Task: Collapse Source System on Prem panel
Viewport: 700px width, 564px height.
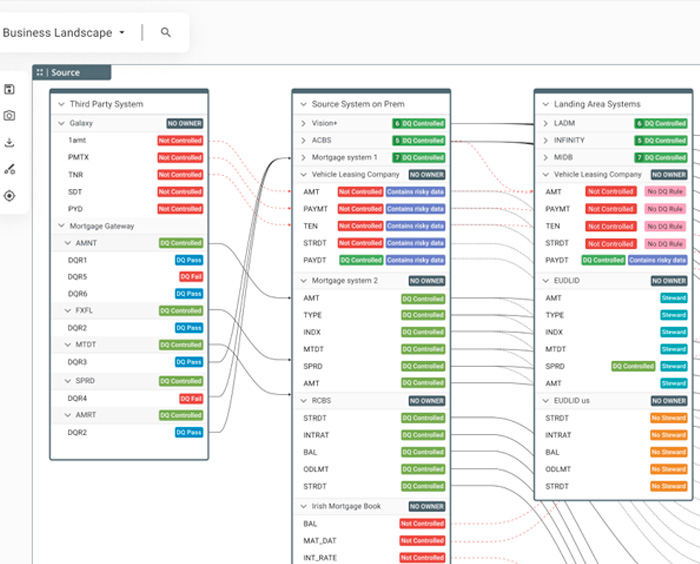Action: pos(303,104)
